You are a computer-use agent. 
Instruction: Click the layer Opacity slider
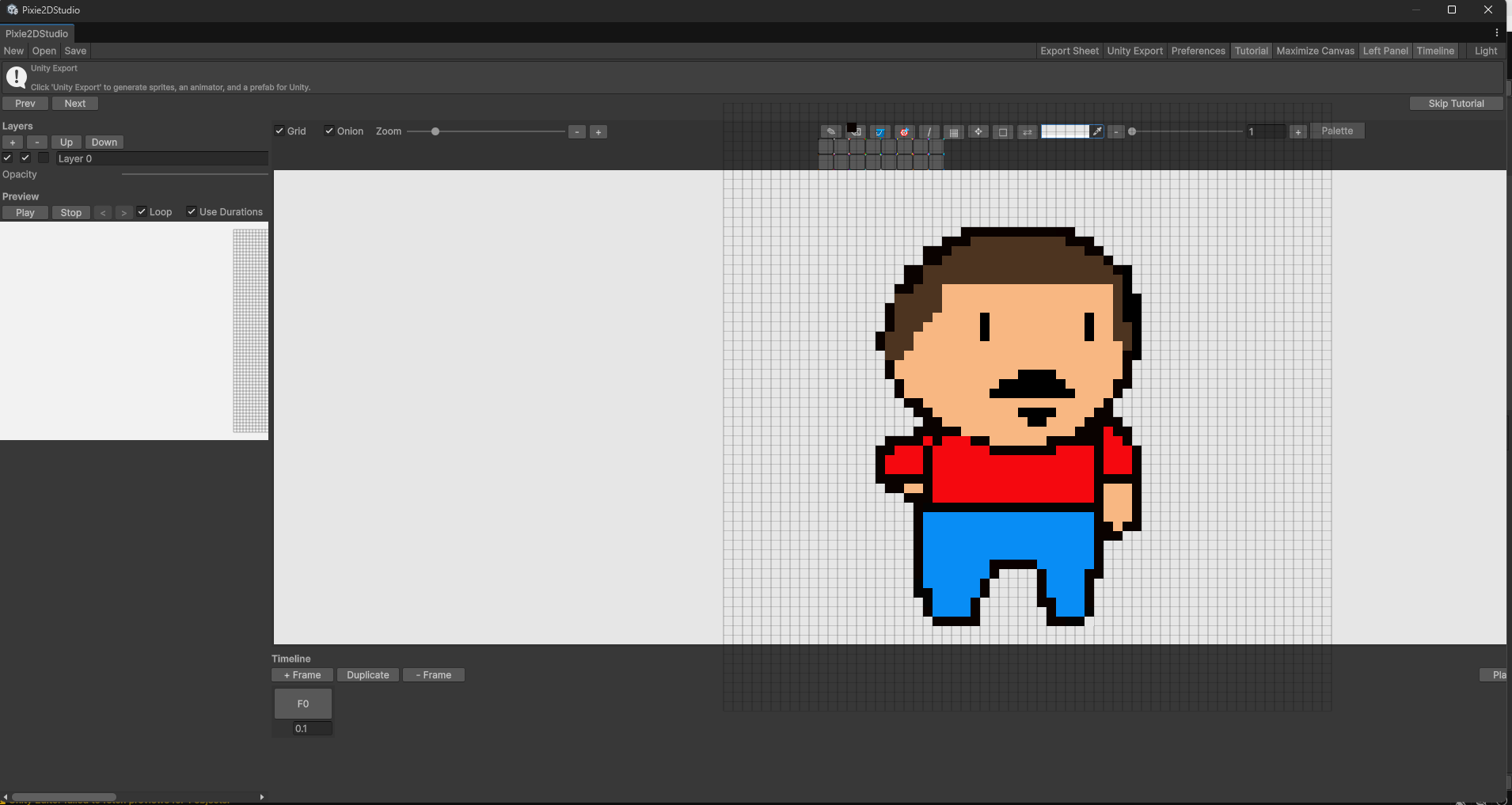tap(195, 174)
